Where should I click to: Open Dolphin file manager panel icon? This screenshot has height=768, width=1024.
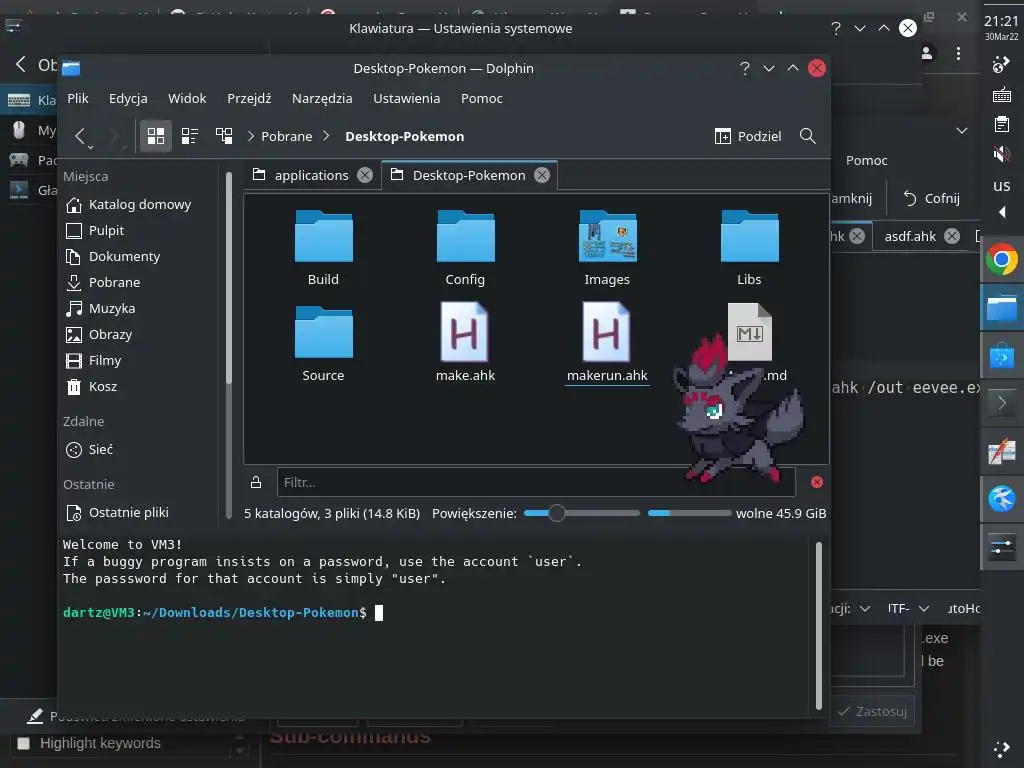coord(1002,308)
